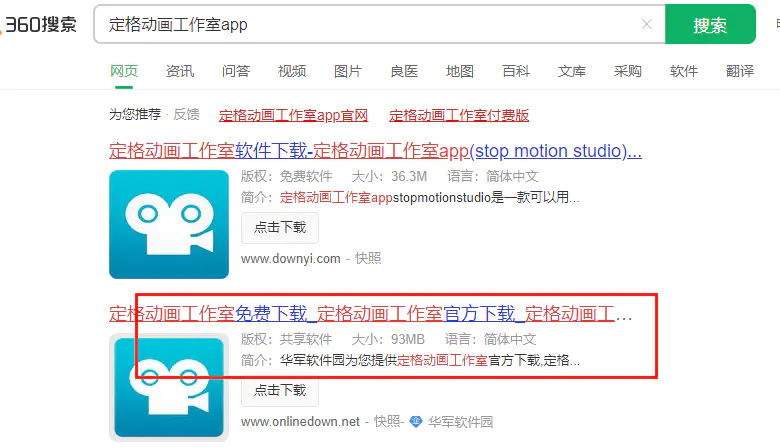Open 快照 next to www.downyi.com
Image resolution: width=780 pixels, height=447 pixels.
368,259
